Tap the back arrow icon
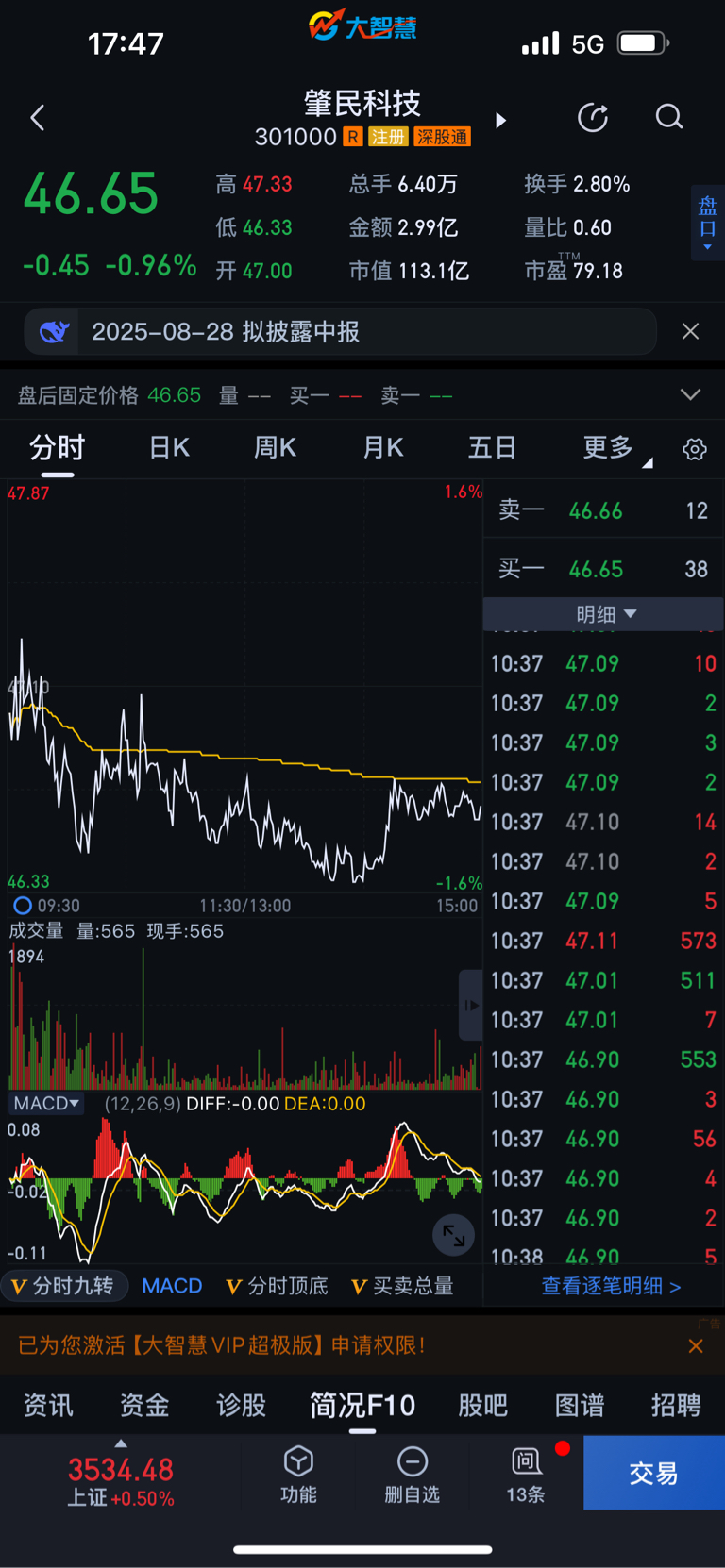Screen dimensions: 725x1568 coord(38,118)
